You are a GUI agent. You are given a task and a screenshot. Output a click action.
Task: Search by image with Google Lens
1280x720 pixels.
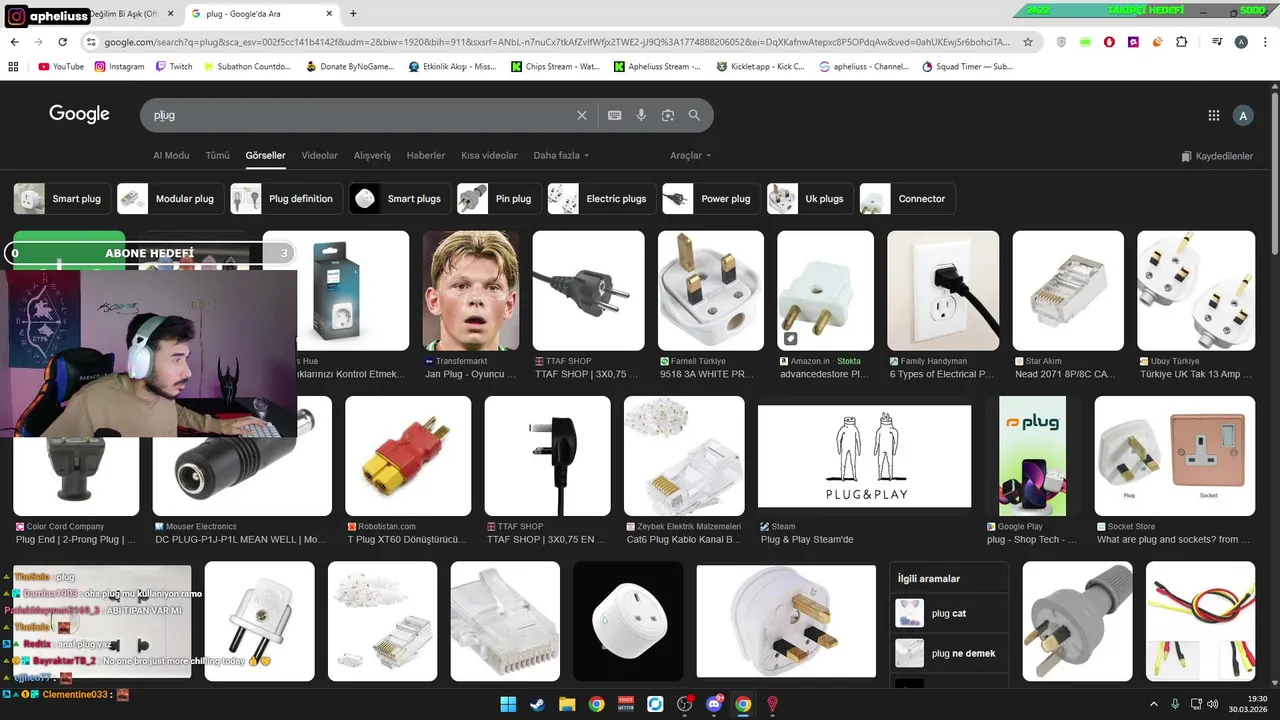[668, 115]
